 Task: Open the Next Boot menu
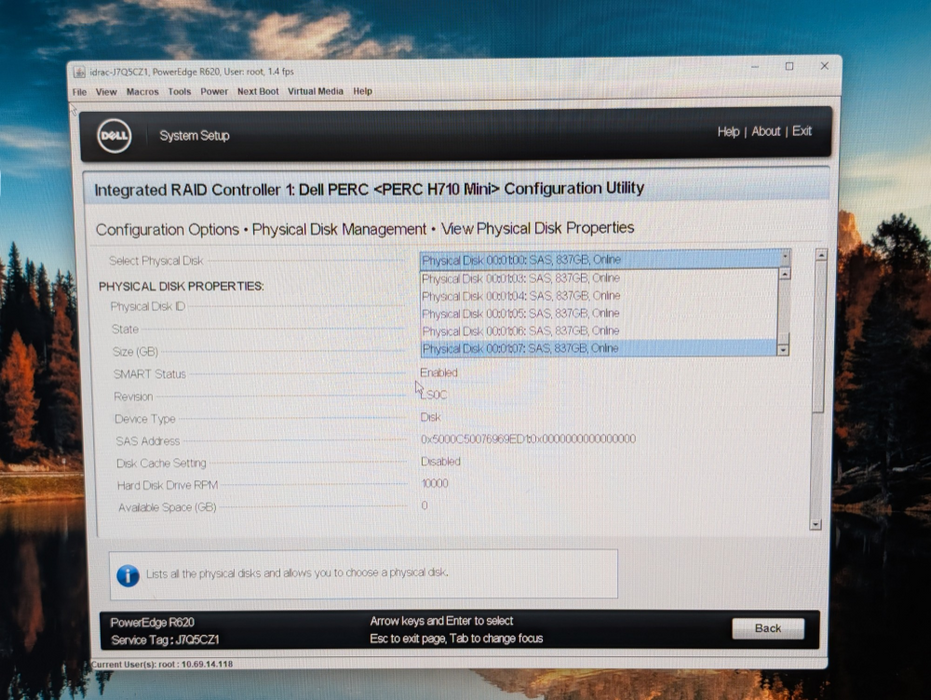(258, 91)
